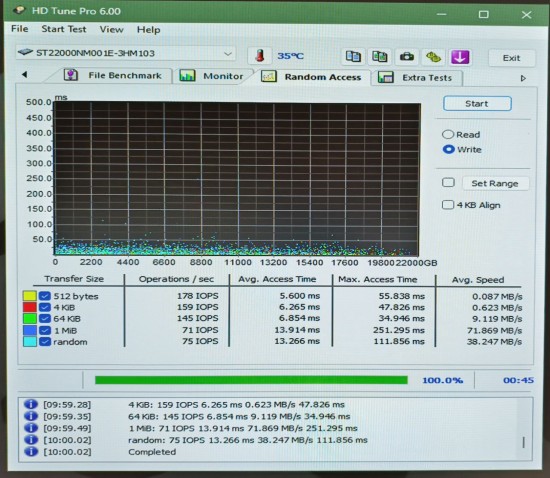
Task: Click info icon for 09:59.49 log entry
Action: pos(31,428)
